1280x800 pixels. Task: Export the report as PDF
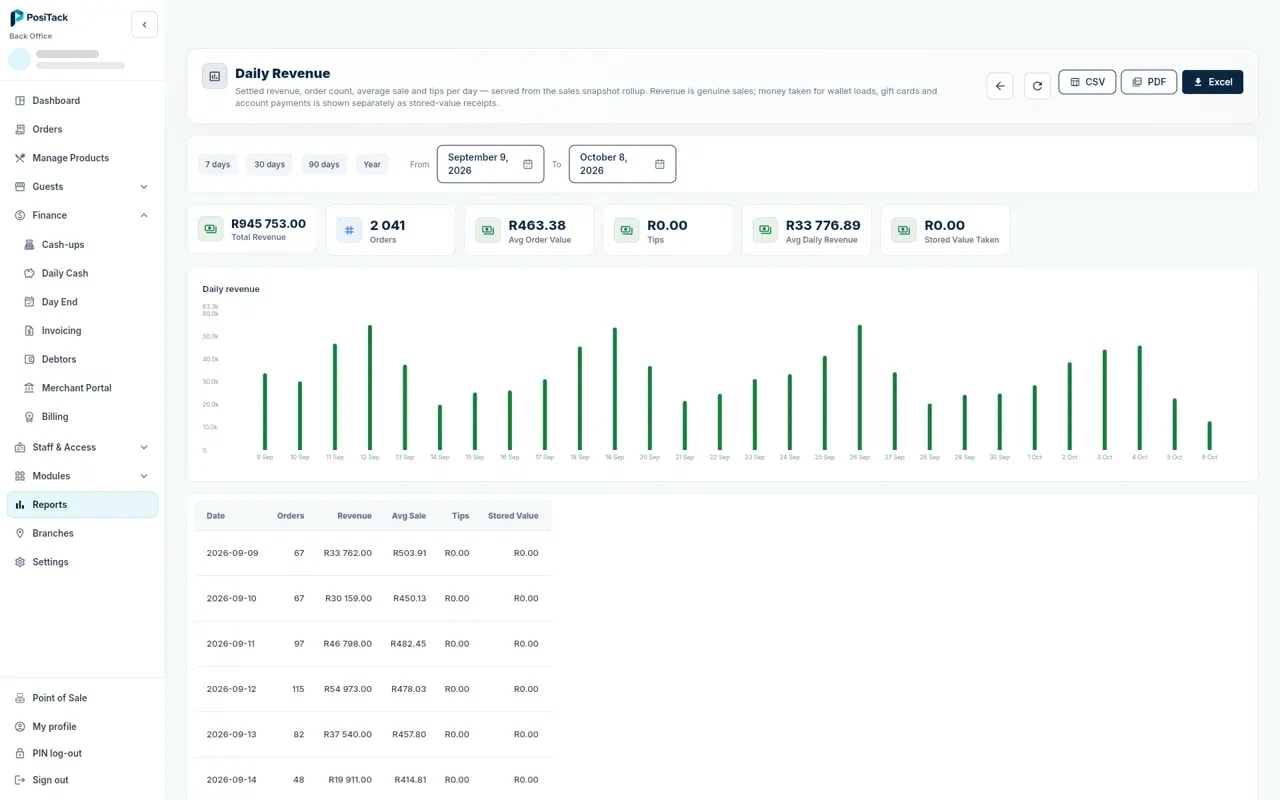click(1149, 82)
